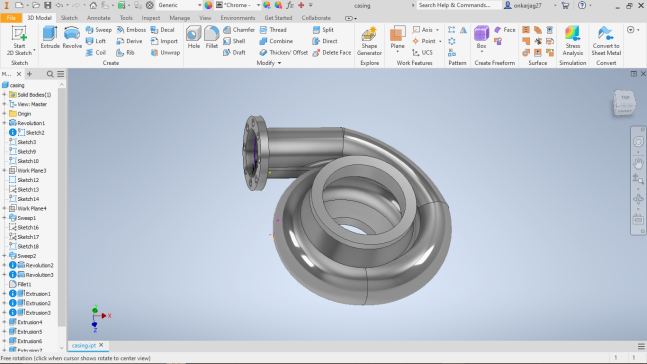The width and height of the screenshot is (647, 364).
Task: Apply a Decal
Action: pos(162,30)
